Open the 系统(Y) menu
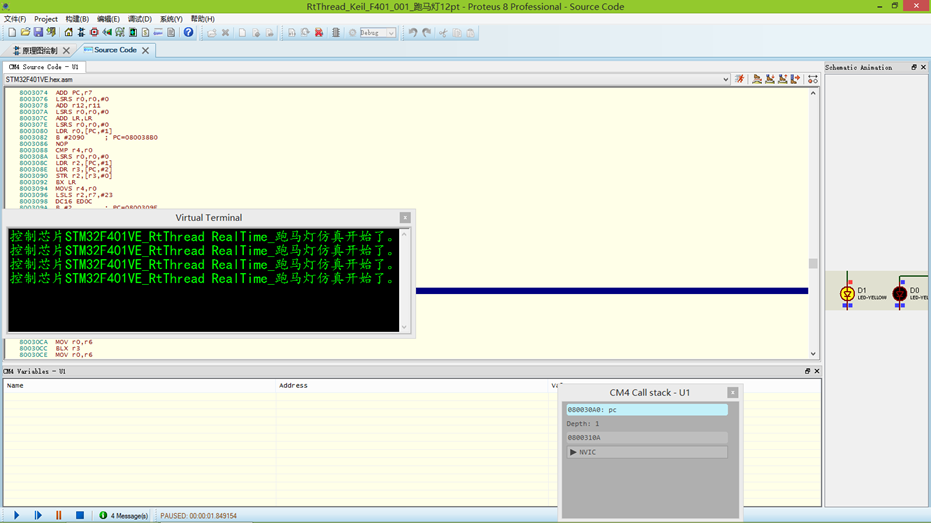931x523 pixels. (171, 19)
